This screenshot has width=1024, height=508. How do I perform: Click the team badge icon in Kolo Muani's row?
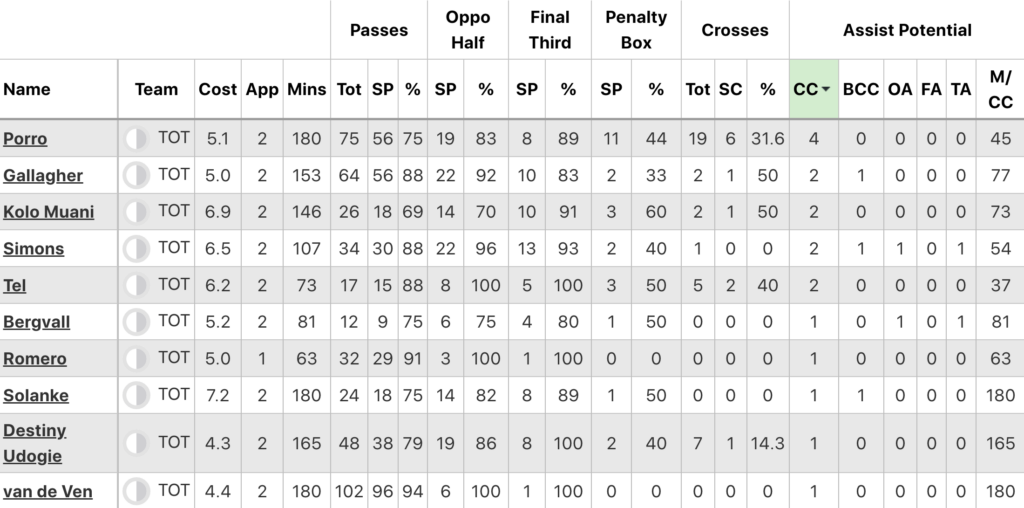coord(136,212)
